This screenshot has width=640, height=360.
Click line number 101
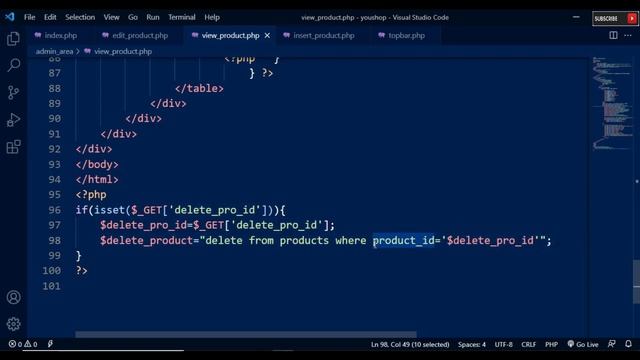pos(51,286)
